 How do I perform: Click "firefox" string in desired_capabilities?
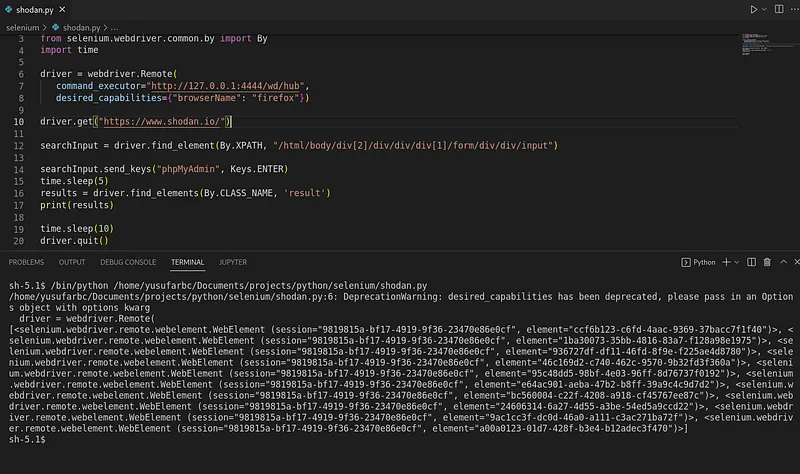click(276, 97)
